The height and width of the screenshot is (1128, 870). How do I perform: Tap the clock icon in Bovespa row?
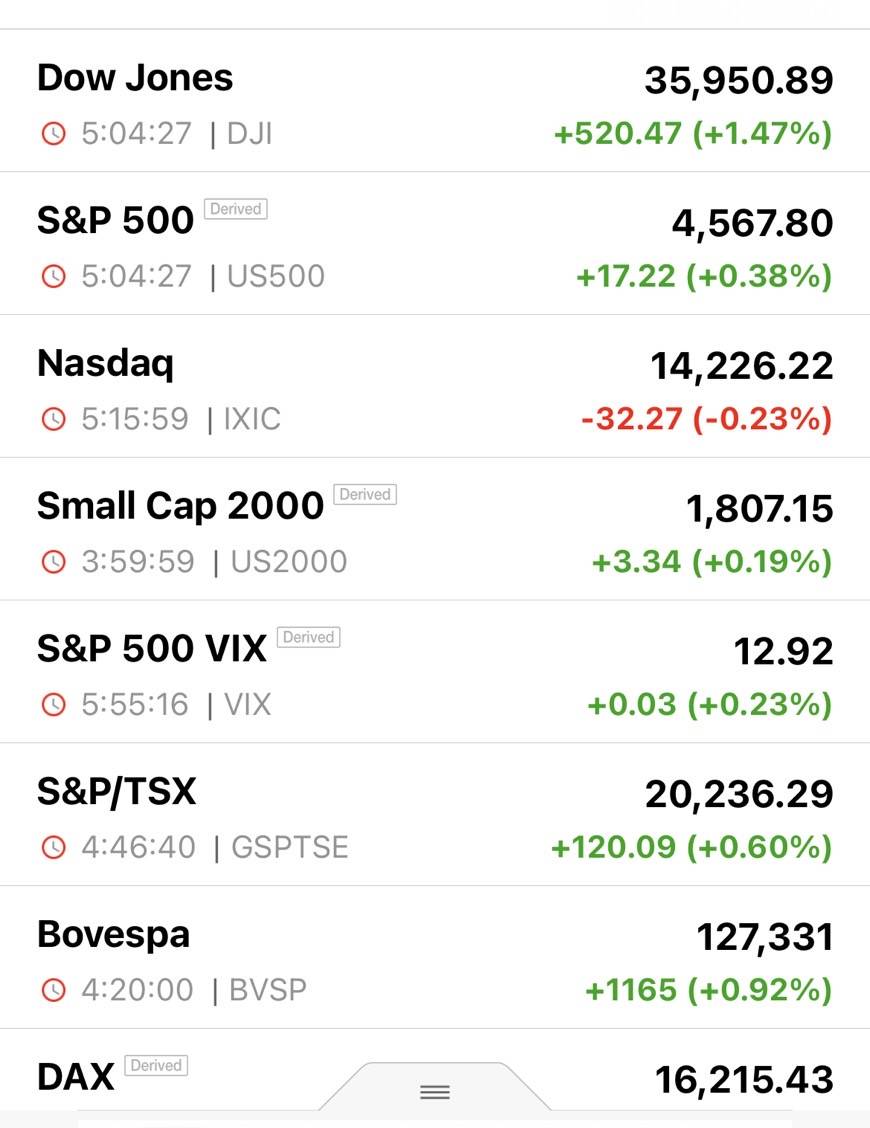point(53,991)
